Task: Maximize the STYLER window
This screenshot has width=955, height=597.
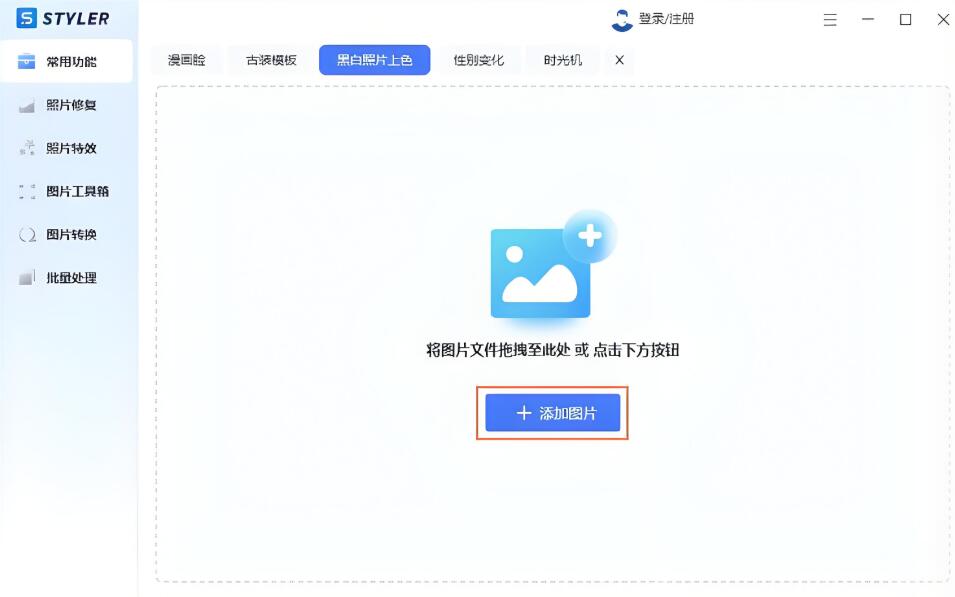Action: pos(906,19)
